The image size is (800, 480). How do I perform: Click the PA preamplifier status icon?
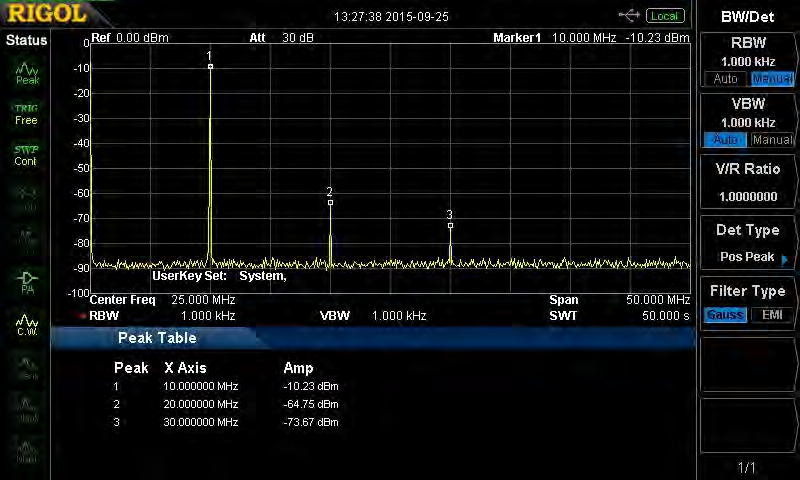(x=27, y=282)
